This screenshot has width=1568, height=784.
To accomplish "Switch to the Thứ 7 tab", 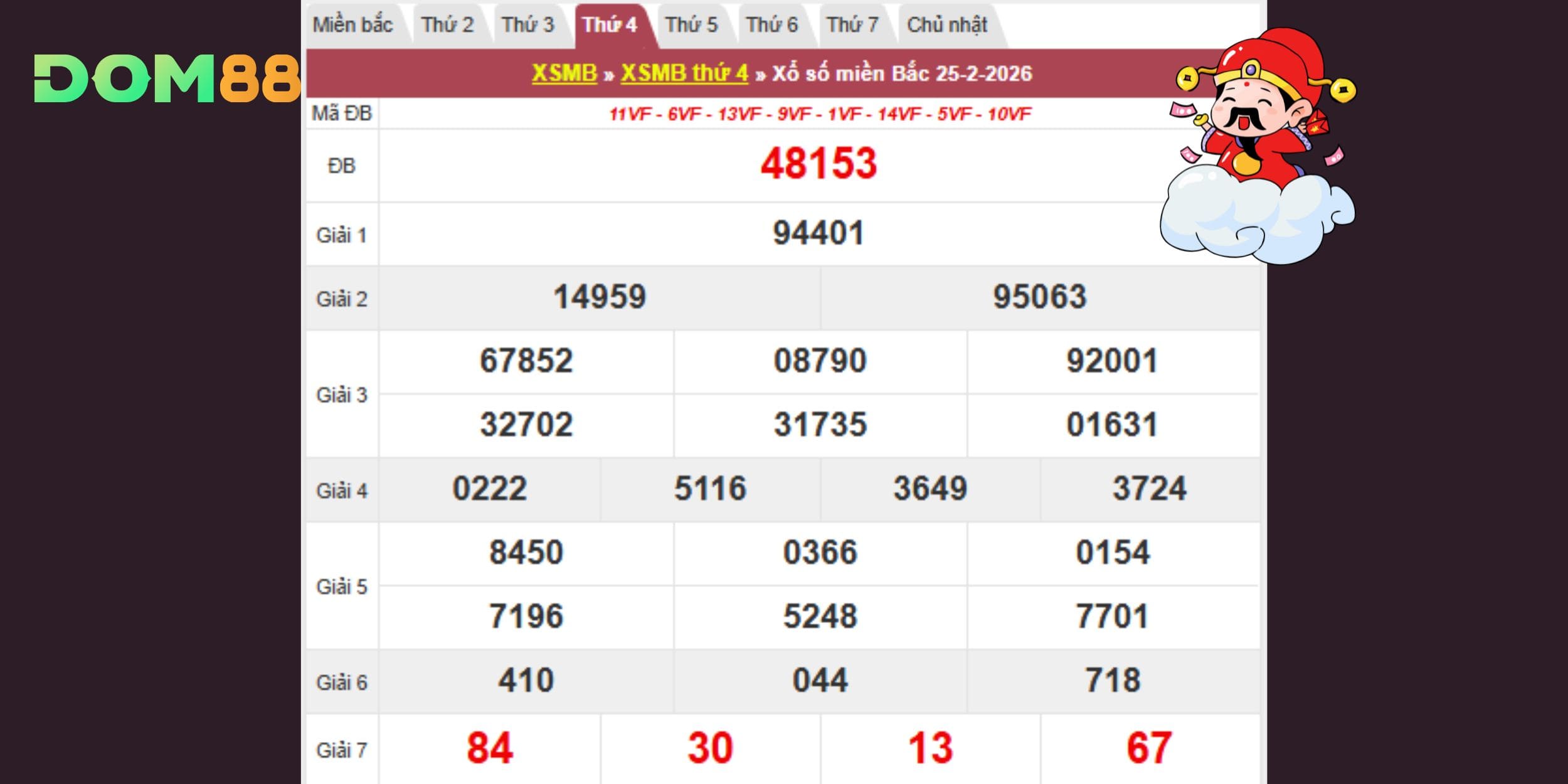I will pyautogui.click(x=853, y=25).
